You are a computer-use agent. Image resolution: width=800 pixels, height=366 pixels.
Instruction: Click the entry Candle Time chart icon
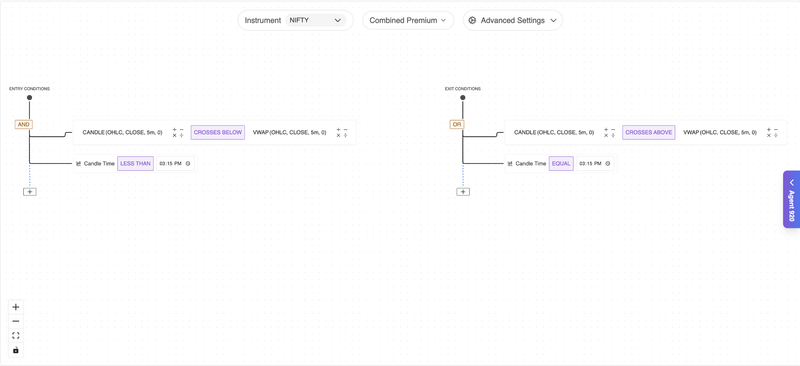click(79, 163)
